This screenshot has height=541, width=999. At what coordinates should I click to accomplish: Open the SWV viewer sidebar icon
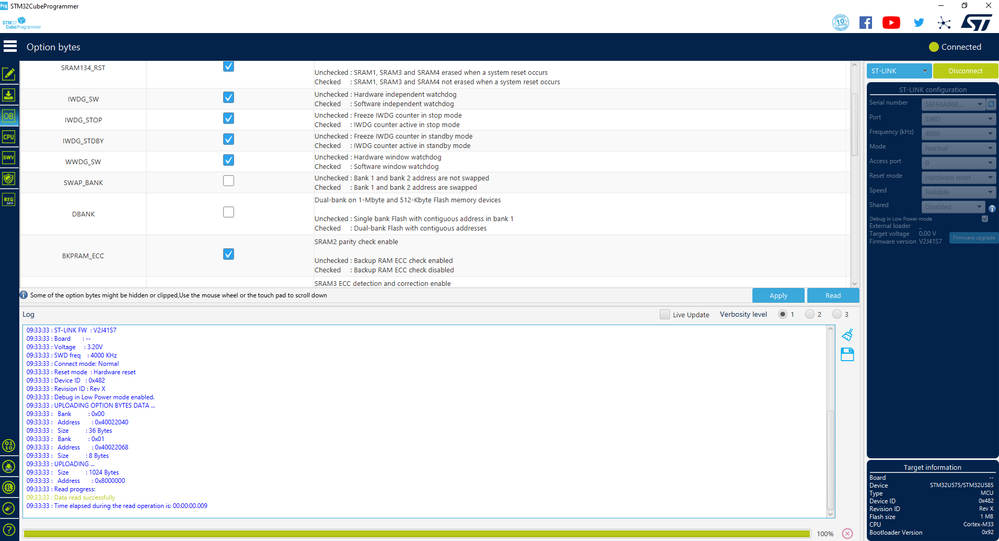coord(9,158)
